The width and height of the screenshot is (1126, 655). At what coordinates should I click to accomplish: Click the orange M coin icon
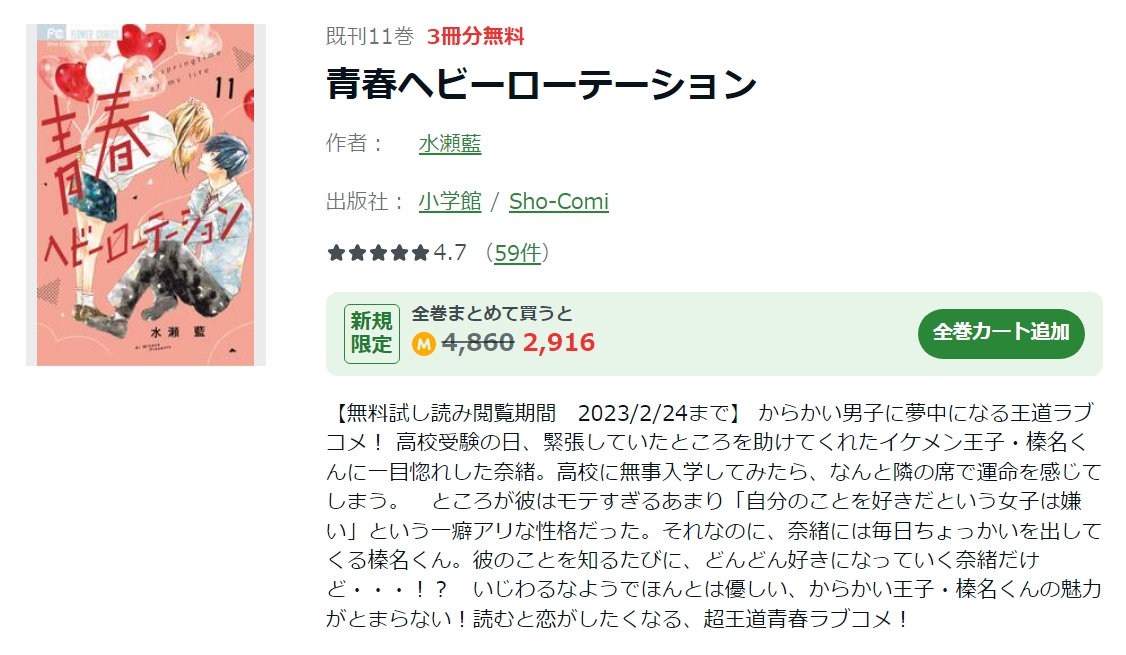click(x=424, y=345)
